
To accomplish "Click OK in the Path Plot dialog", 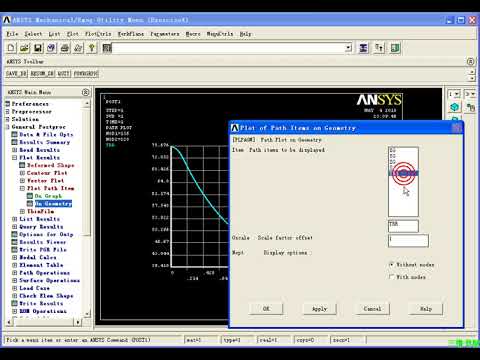I will [266, 309].
